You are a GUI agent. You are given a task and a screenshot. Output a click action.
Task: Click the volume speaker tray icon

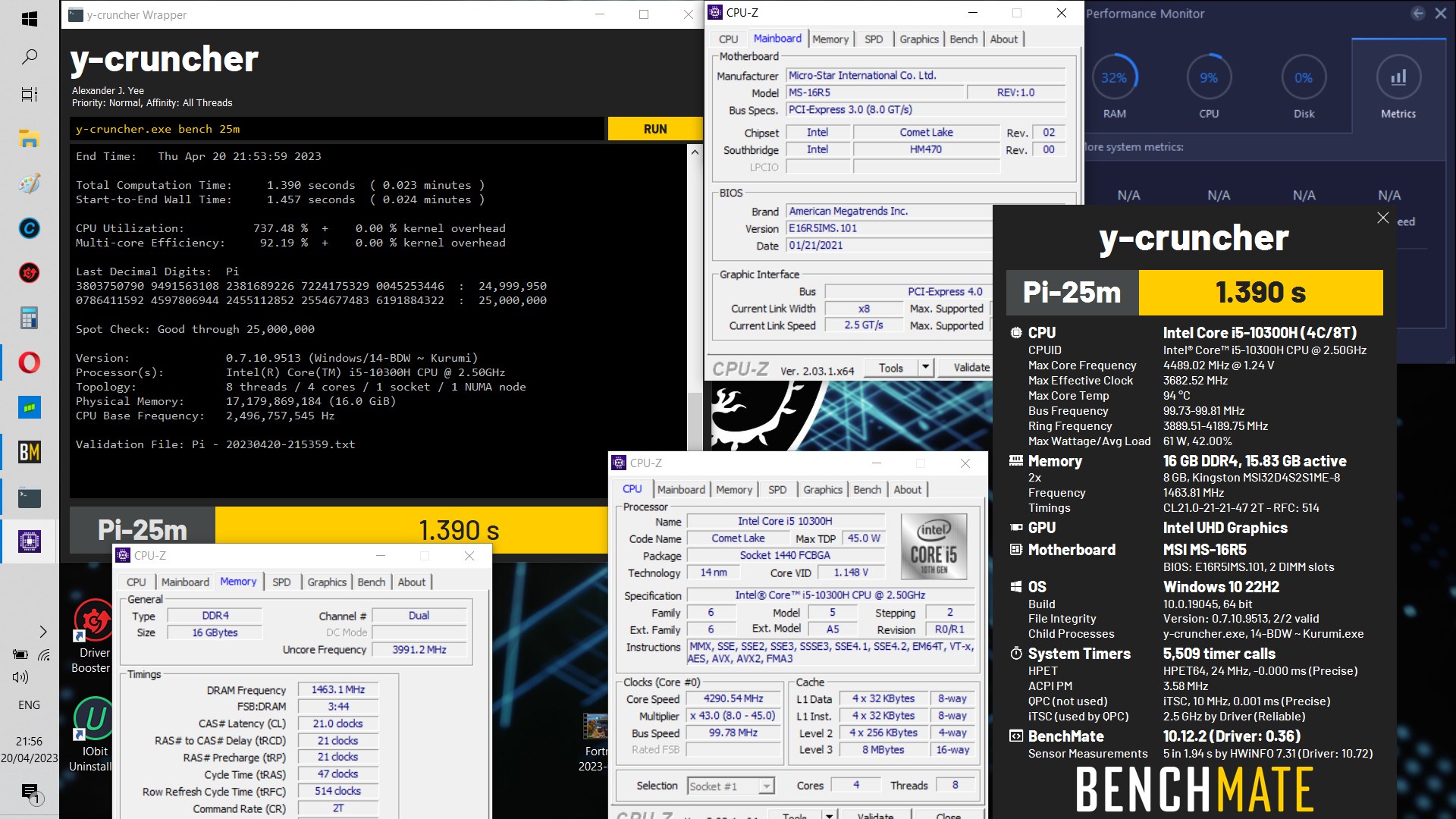pos(20,677)
